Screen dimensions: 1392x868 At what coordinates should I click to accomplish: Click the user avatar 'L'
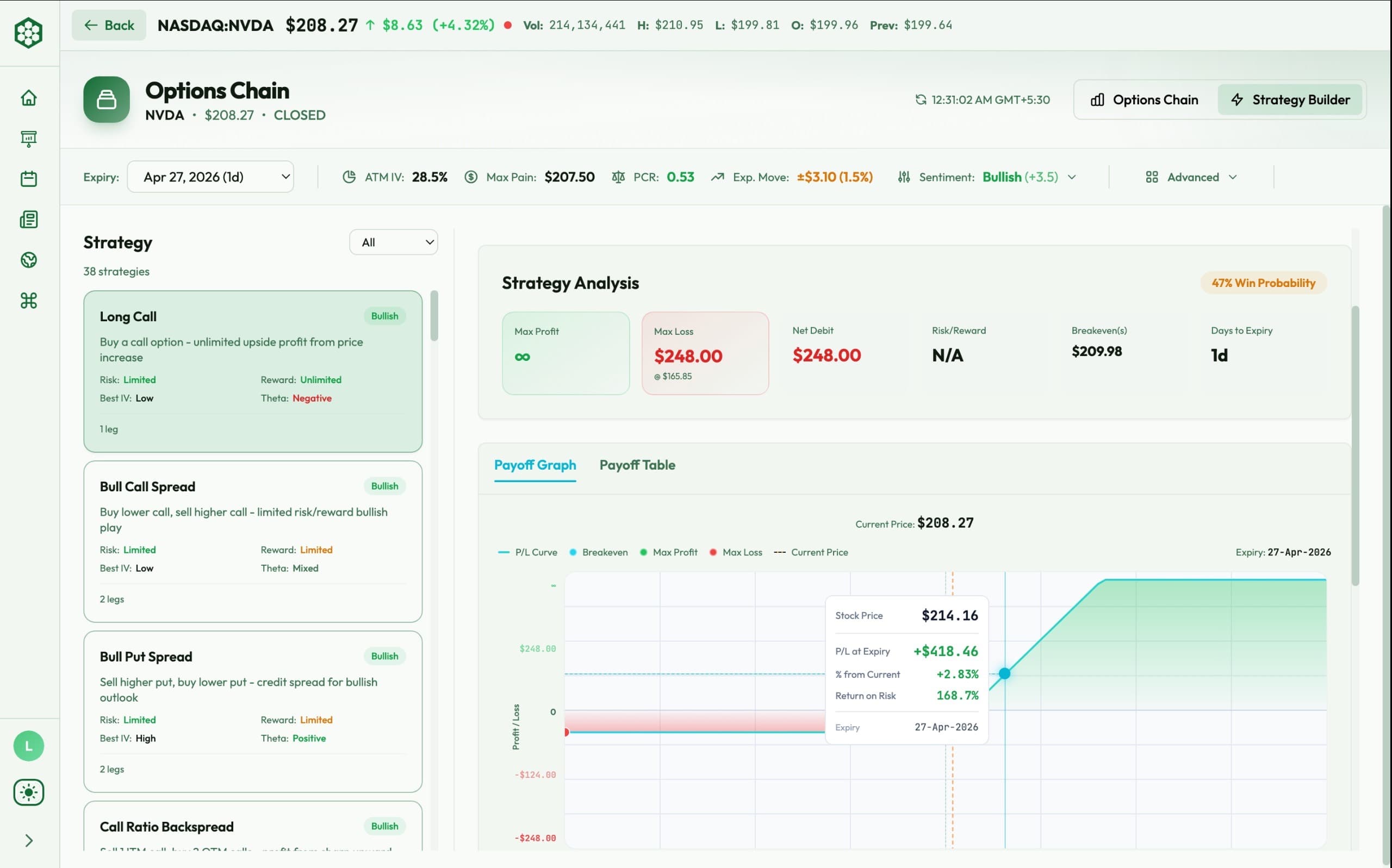click(x=29, y=746)
